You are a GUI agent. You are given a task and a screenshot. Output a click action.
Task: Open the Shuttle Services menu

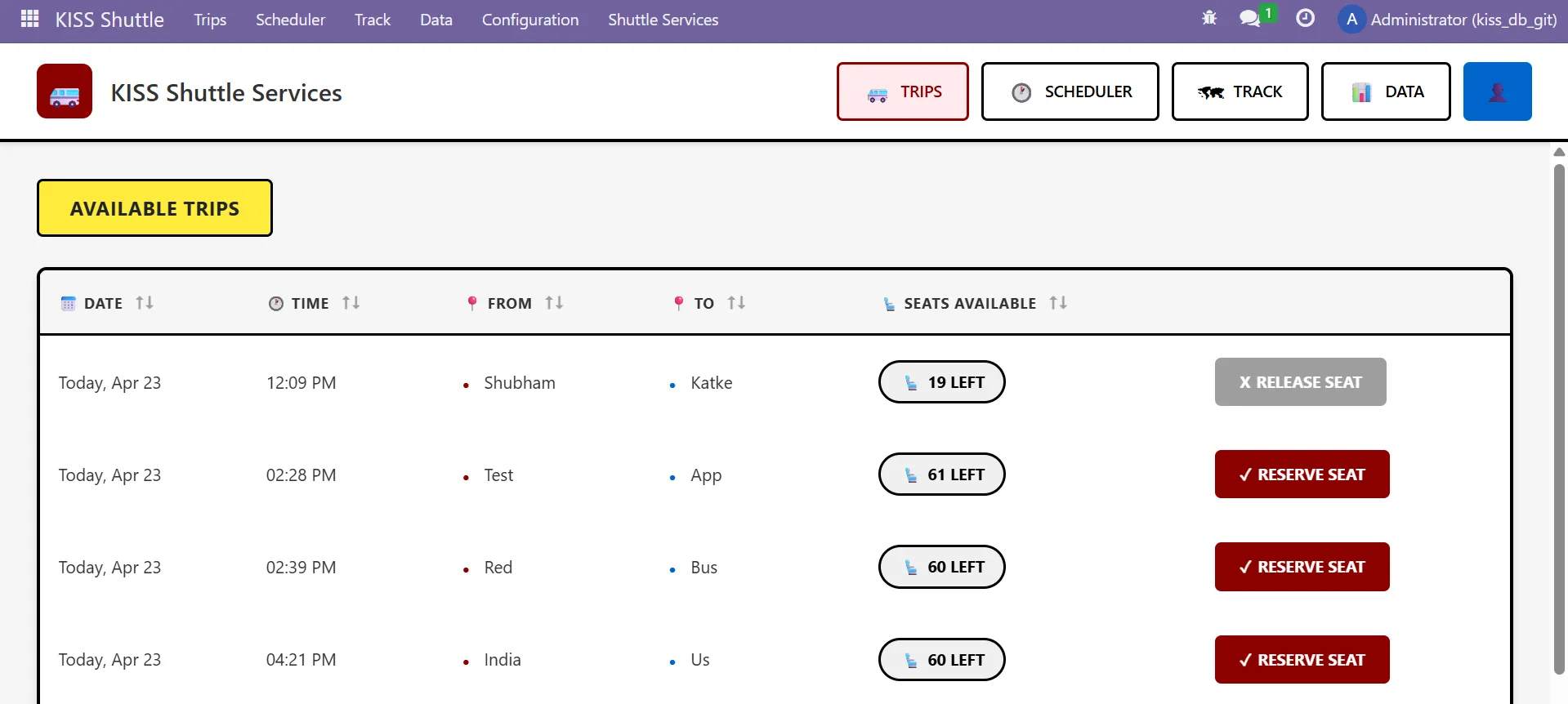click(x=663, y=20)
